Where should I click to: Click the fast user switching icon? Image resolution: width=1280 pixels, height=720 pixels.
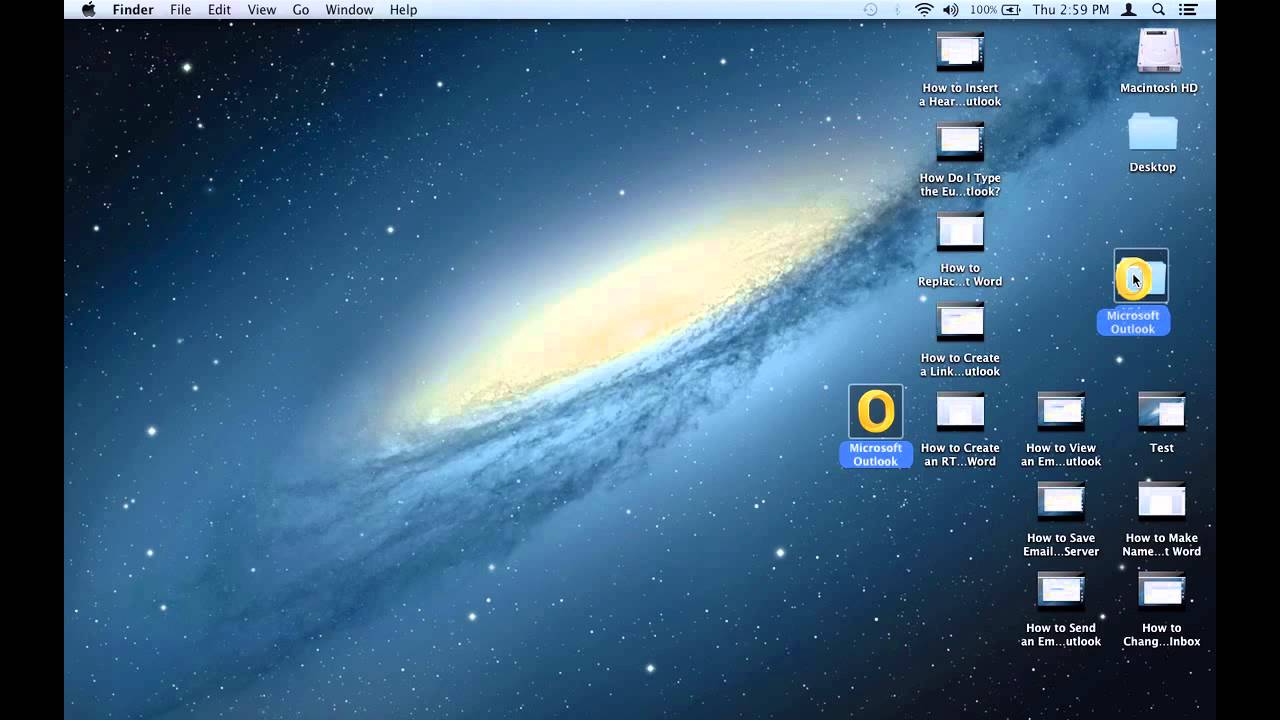(1129, 10)
